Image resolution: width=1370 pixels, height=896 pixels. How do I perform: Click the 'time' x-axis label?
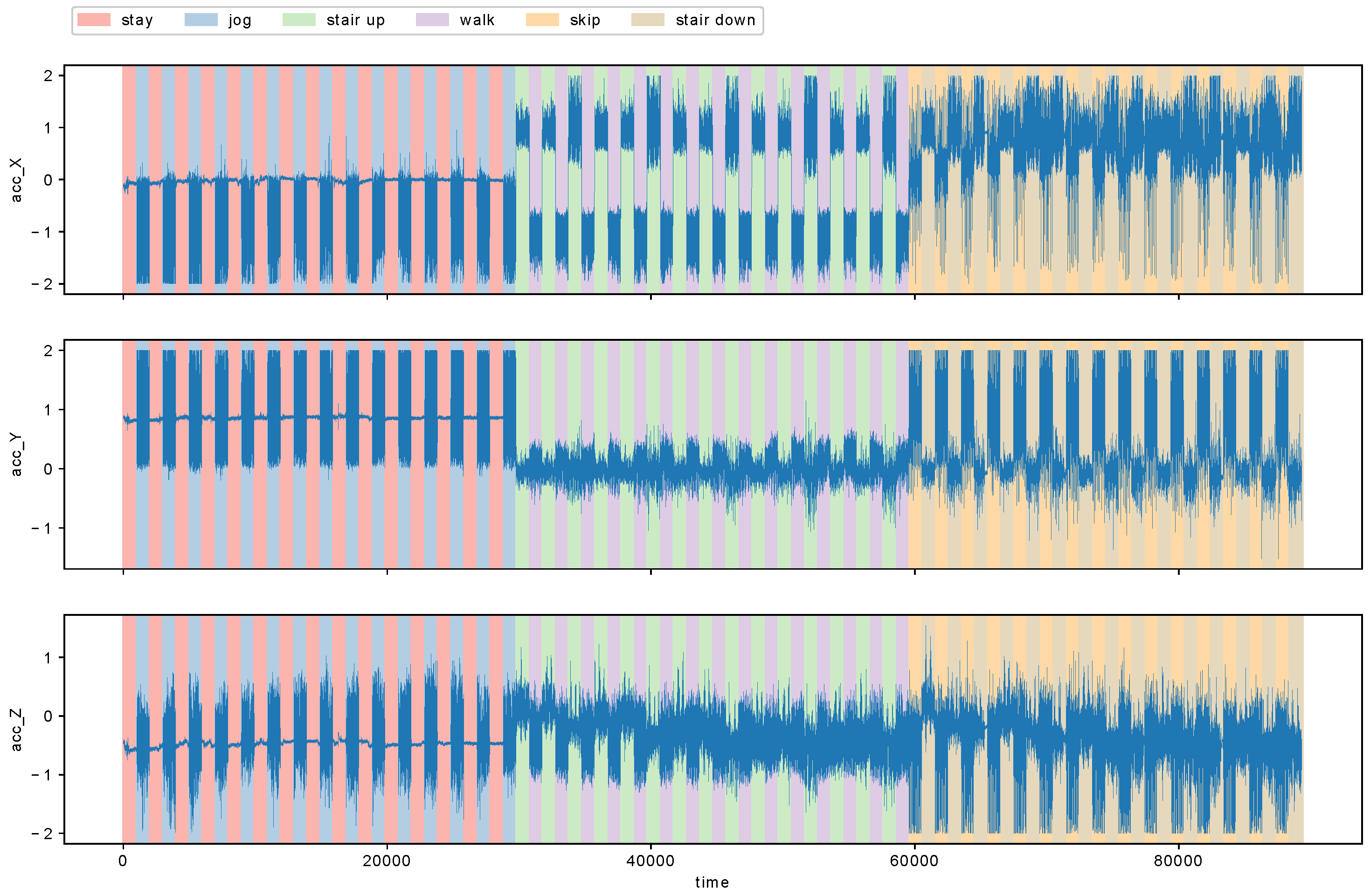[x=712, y=882]
